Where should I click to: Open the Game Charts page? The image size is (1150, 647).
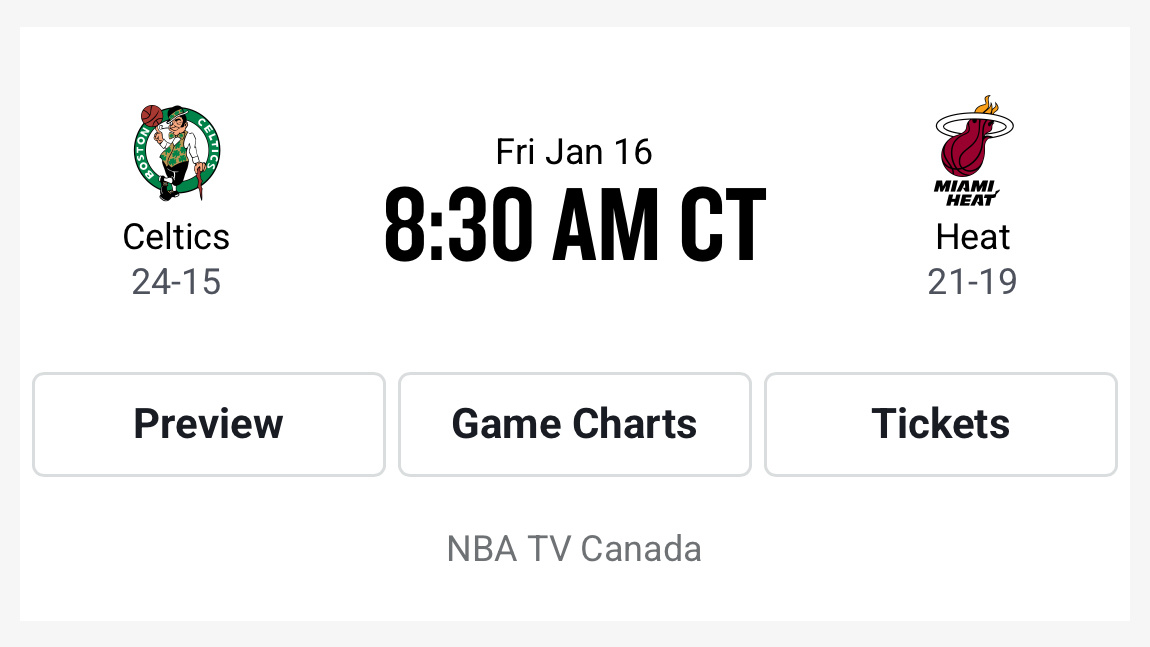[x=574, y=424]
